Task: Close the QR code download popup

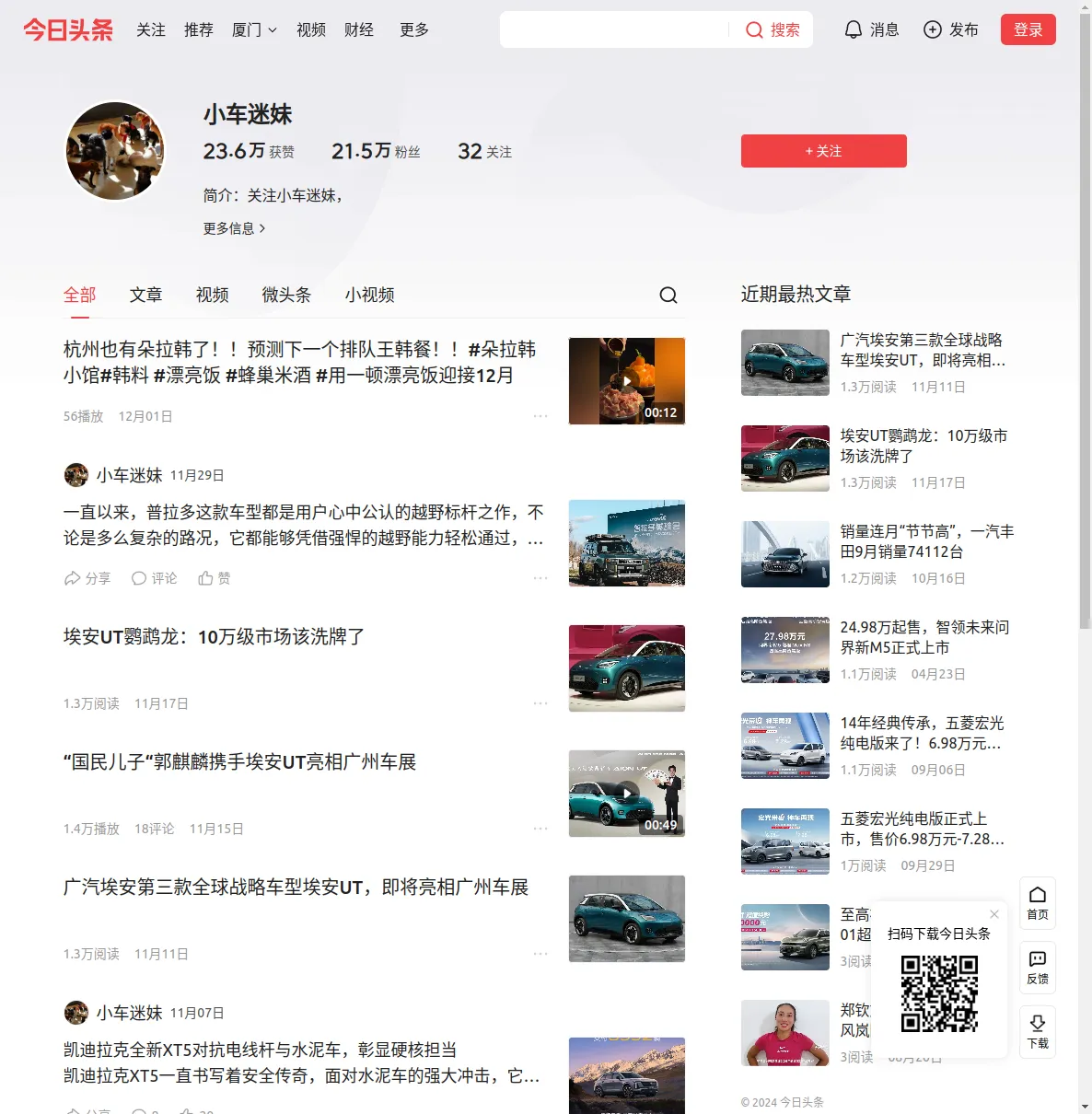Action: click(x=994, y=914)
